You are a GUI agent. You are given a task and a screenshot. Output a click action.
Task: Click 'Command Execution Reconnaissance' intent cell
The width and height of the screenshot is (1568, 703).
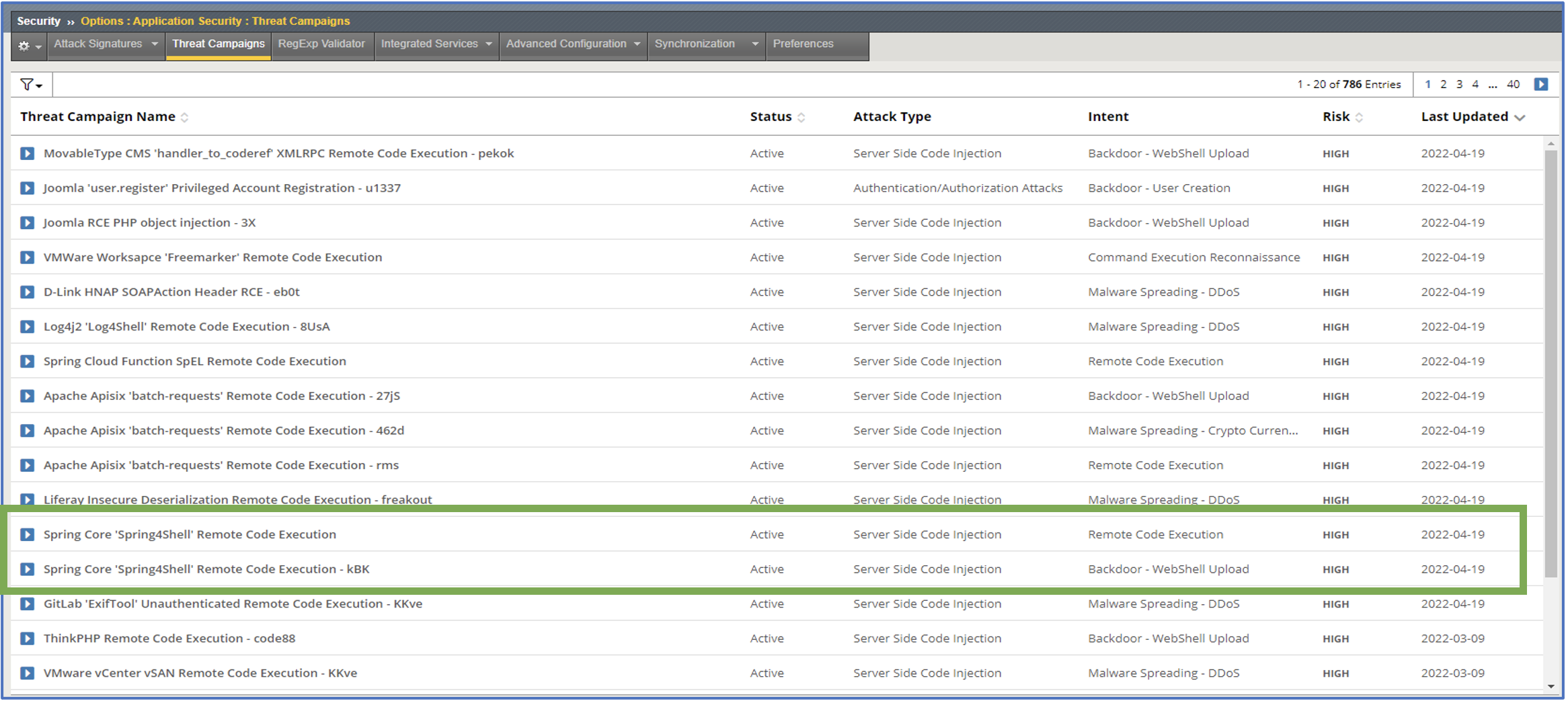pyautogui.click(x=1194, y=257)
